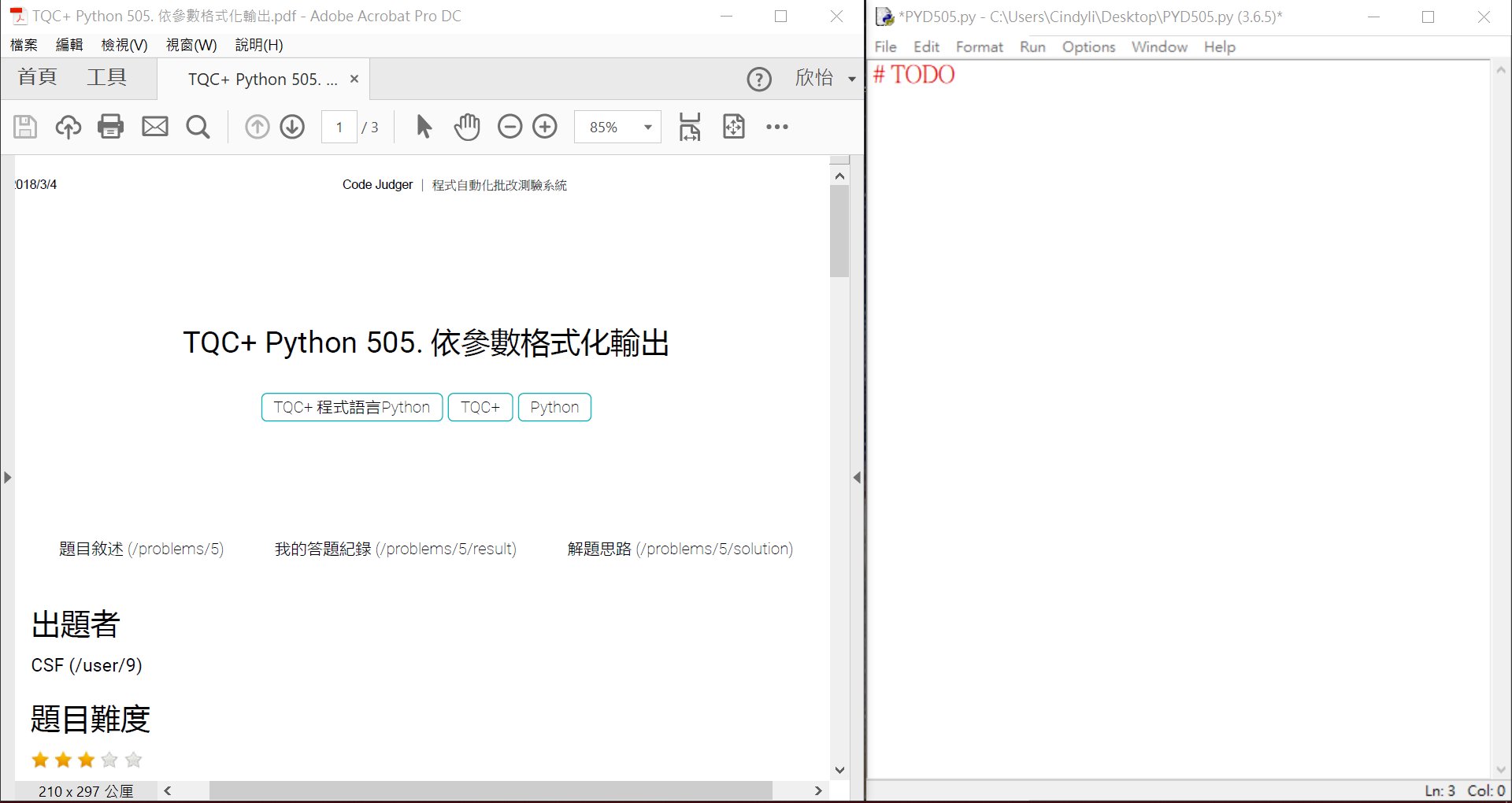Viewport: 1512px width, 803px height.
Task: Open more tools via the three dots
Action: pos(777,127)
